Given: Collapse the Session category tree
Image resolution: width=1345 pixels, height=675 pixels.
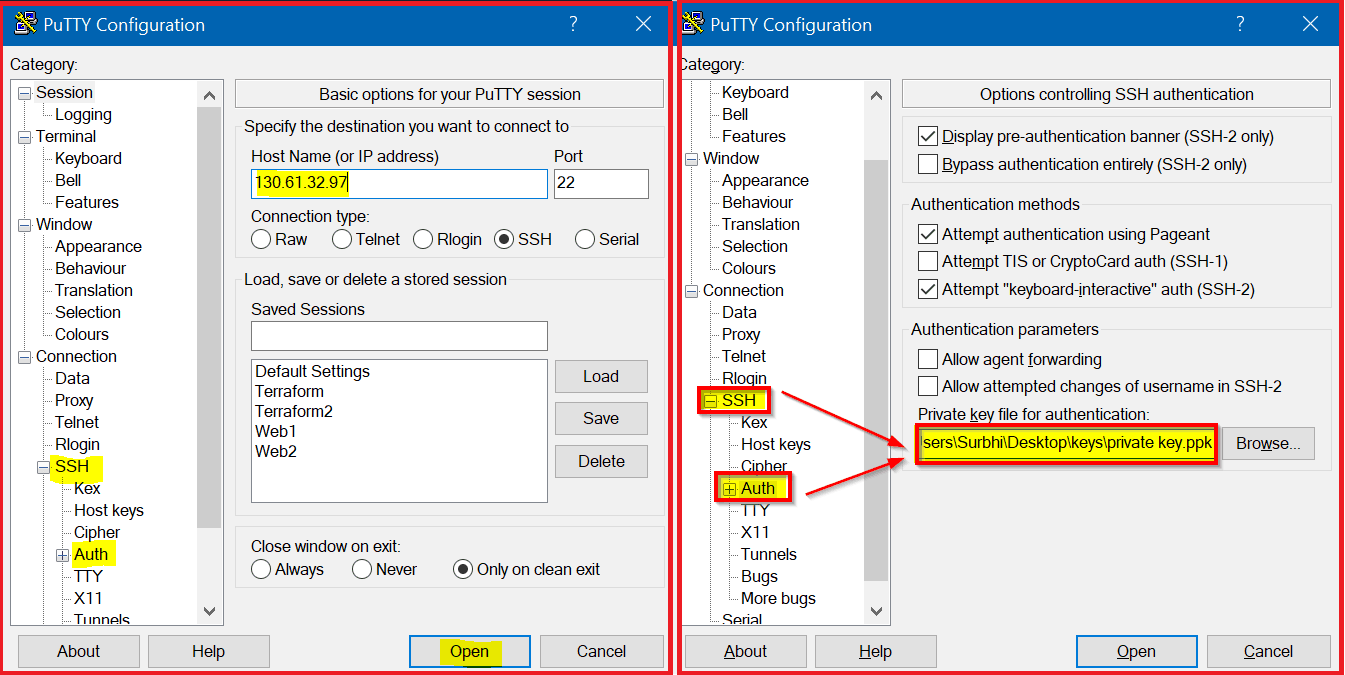Looking at the screenshot, I should pos(26,92).
